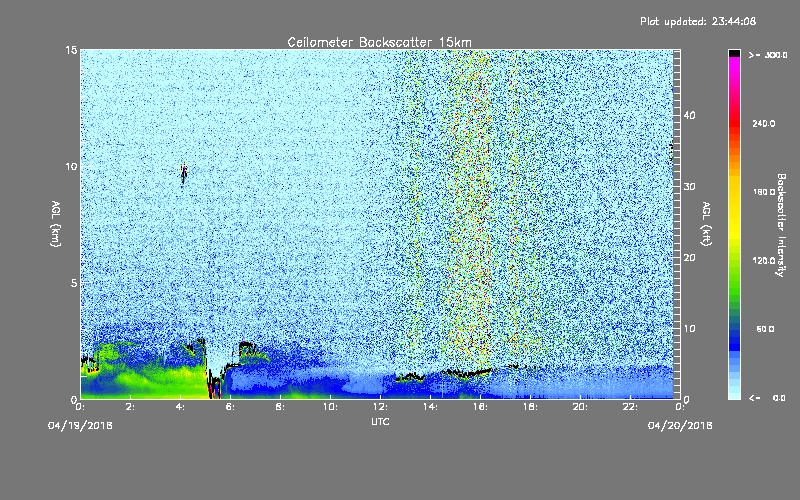Click the '<= 0.0' colorbar label
800x500 pixels.
pyautogui.click(x=767, y=398)
